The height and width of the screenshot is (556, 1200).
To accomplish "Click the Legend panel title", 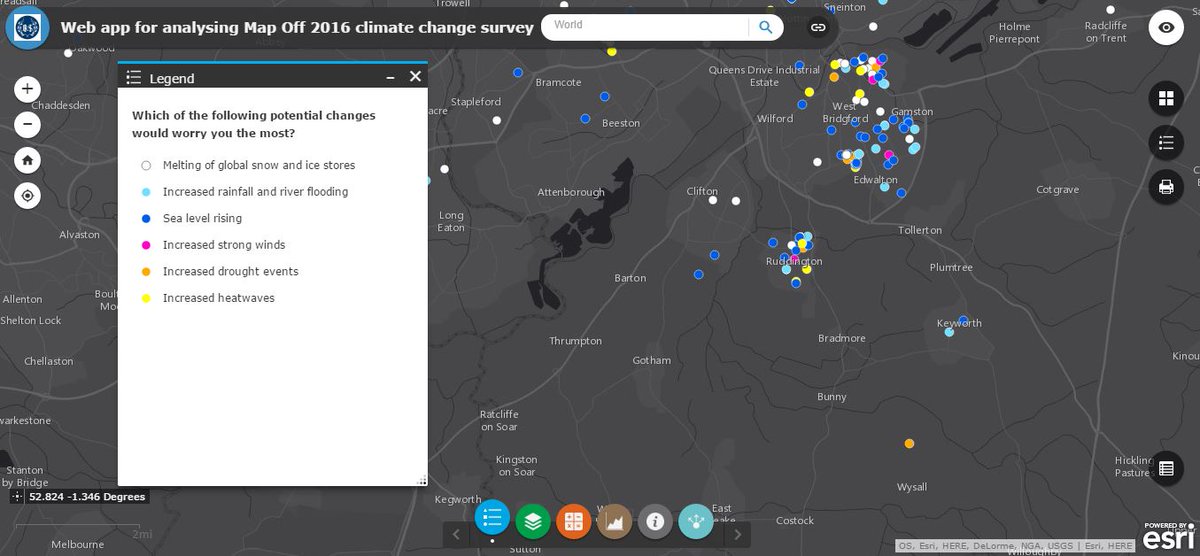I will click(172, 78).
